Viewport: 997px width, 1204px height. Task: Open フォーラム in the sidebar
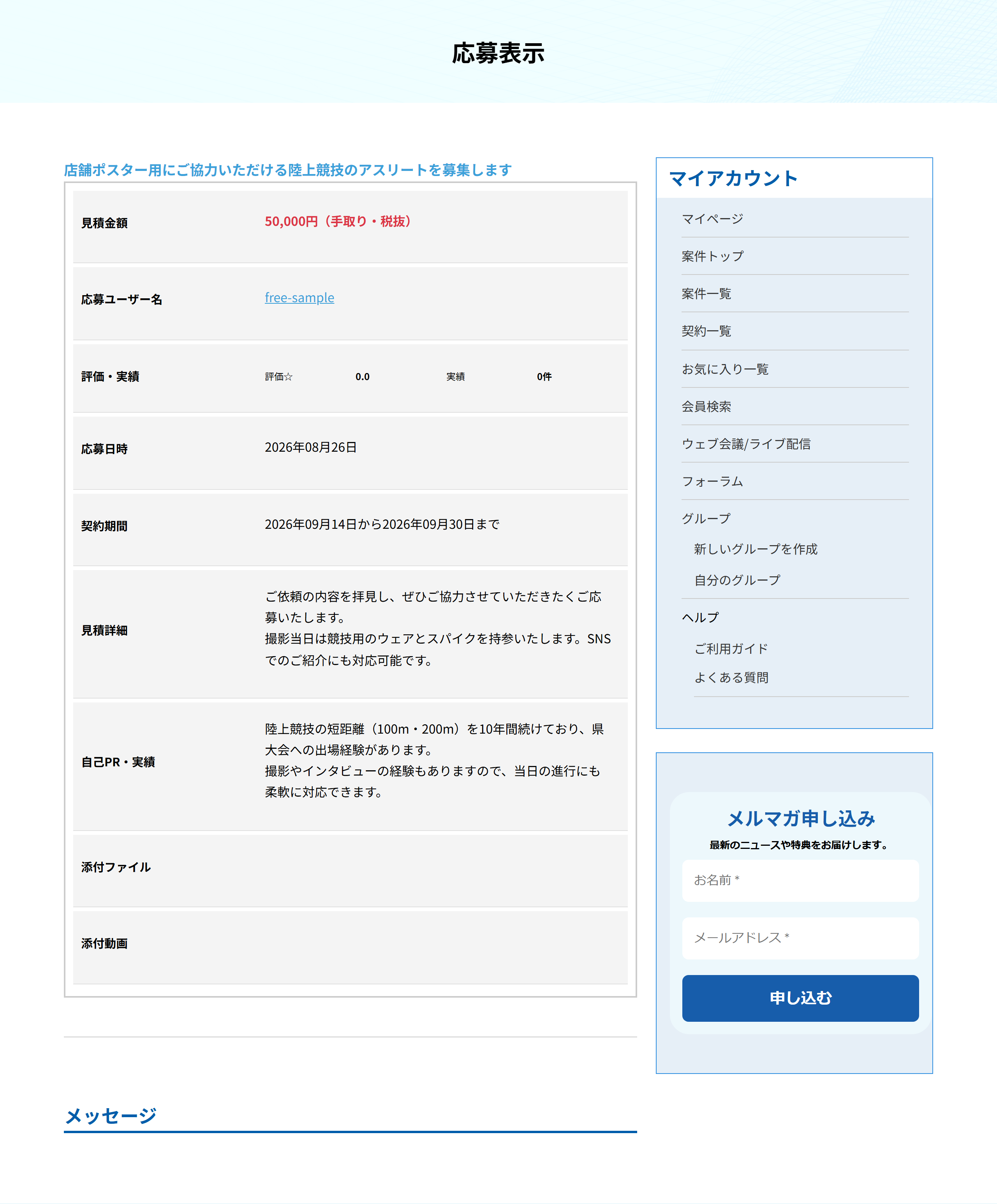tap(712, 481)
